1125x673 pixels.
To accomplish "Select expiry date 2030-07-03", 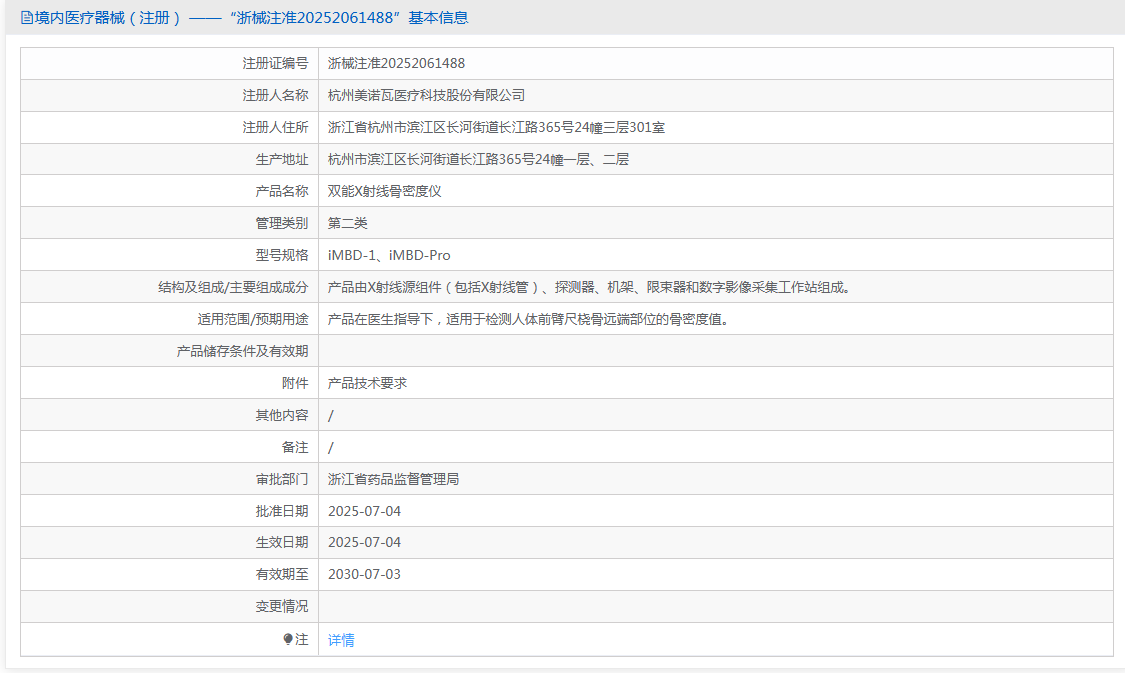I will (x=364, y=574).
